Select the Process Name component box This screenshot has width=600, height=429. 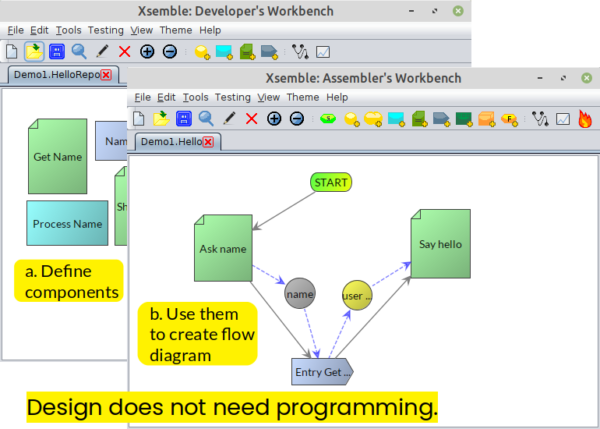click(x=67, y=224)
